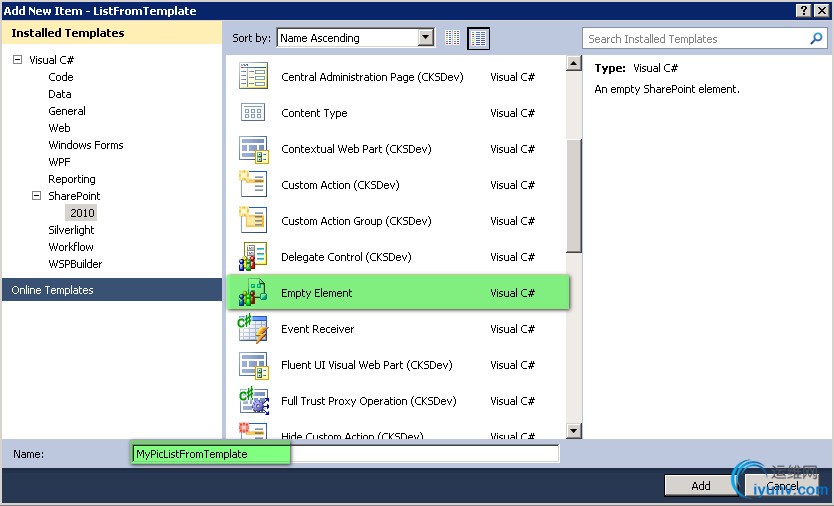
Task: Open the Sort by dropdown arrow
Action: tap(426, 38)
